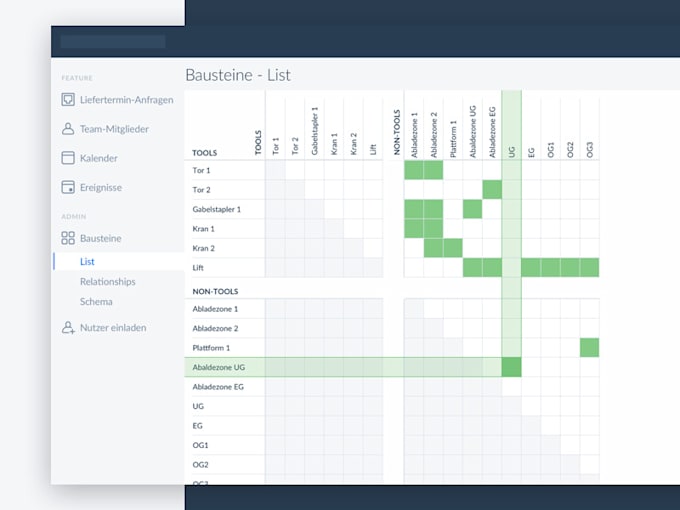This screenshot has height=510, width=680.
Task: Click the Plattform 1 row label
Action: pos(211,348)
